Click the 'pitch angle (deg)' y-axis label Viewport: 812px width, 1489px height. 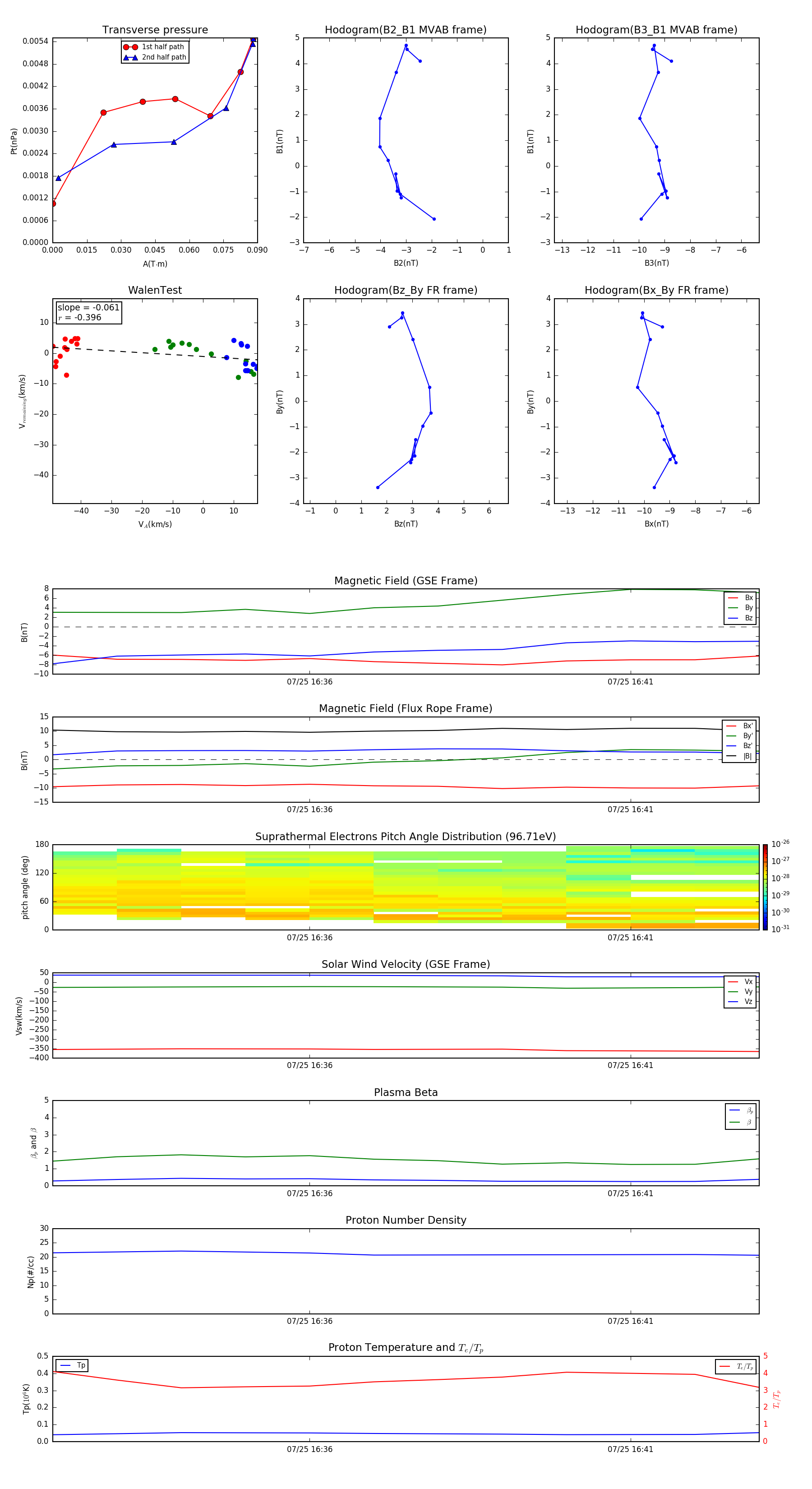click(x=25, y=887)
